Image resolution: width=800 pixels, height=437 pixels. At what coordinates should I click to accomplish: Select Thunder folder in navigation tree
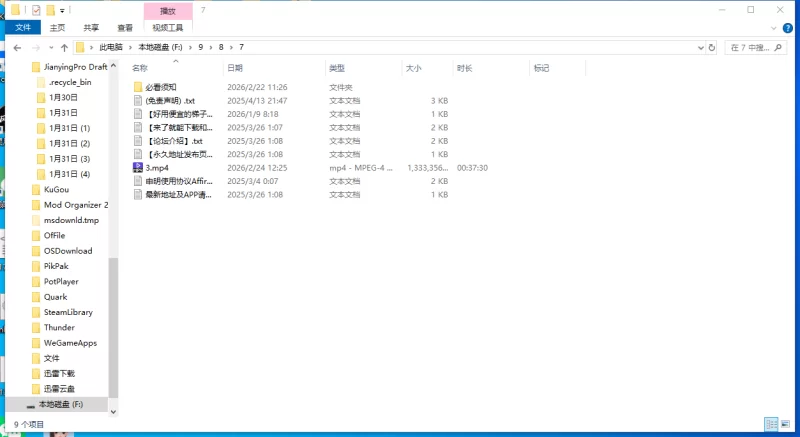coord(53,327)
